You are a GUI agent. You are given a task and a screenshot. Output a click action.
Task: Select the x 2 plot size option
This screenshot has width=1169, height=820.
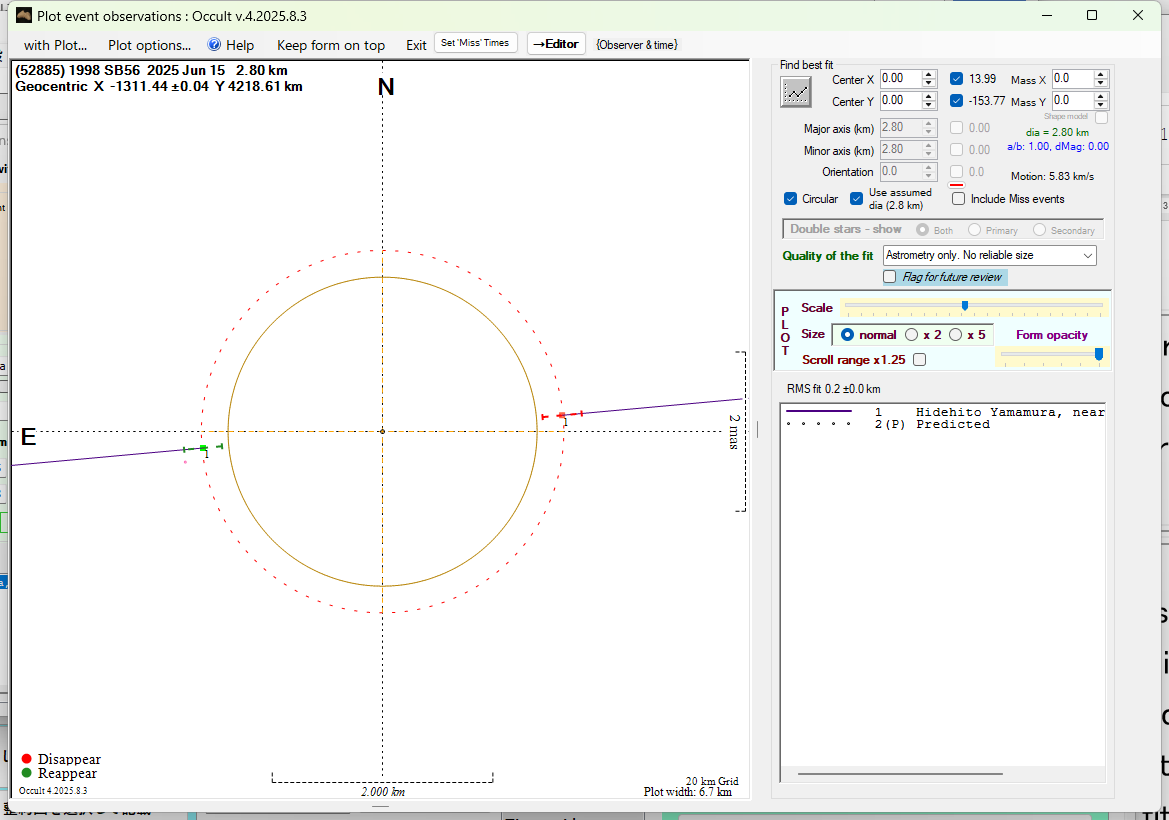pyautogui.click(x=912, y=335)
